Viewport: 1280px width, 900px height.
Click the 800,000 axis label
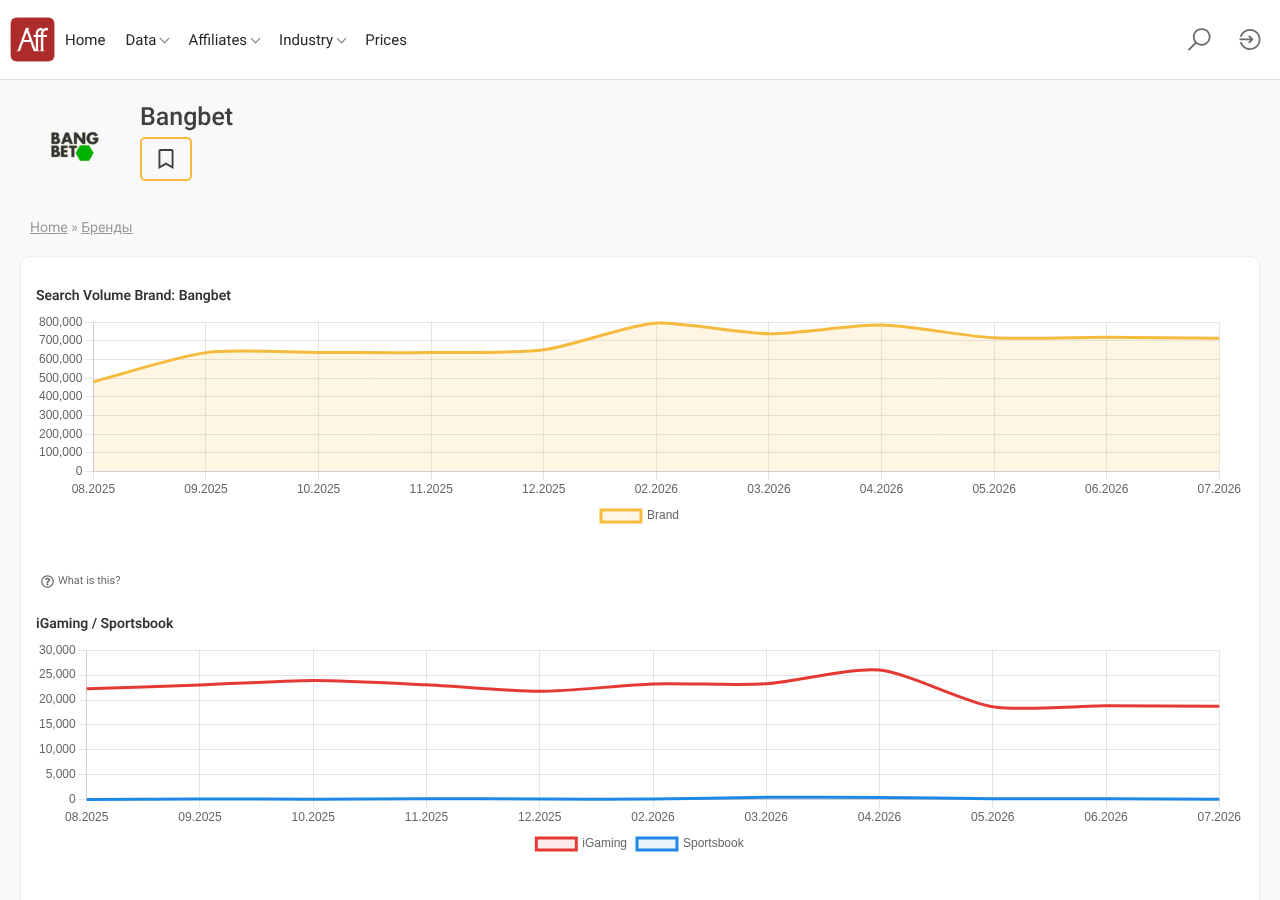coord(61,322)
